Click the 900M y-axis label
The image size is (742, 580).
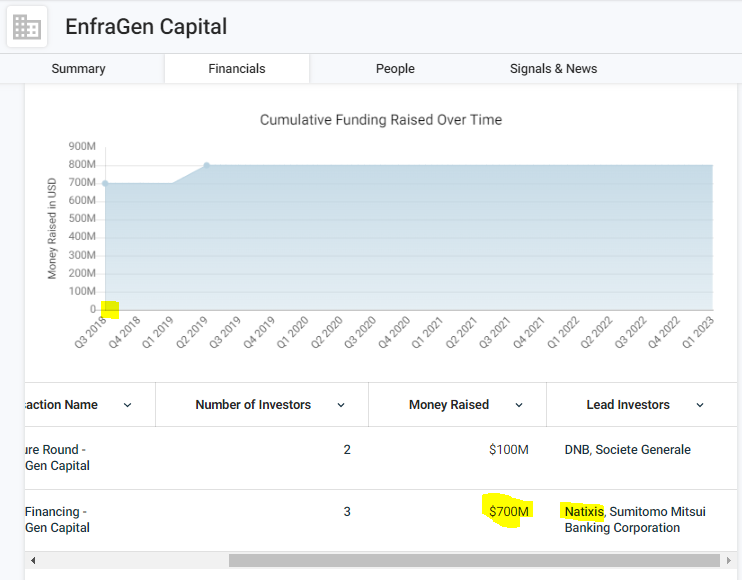pyautogui.click(x=82, y=146)
